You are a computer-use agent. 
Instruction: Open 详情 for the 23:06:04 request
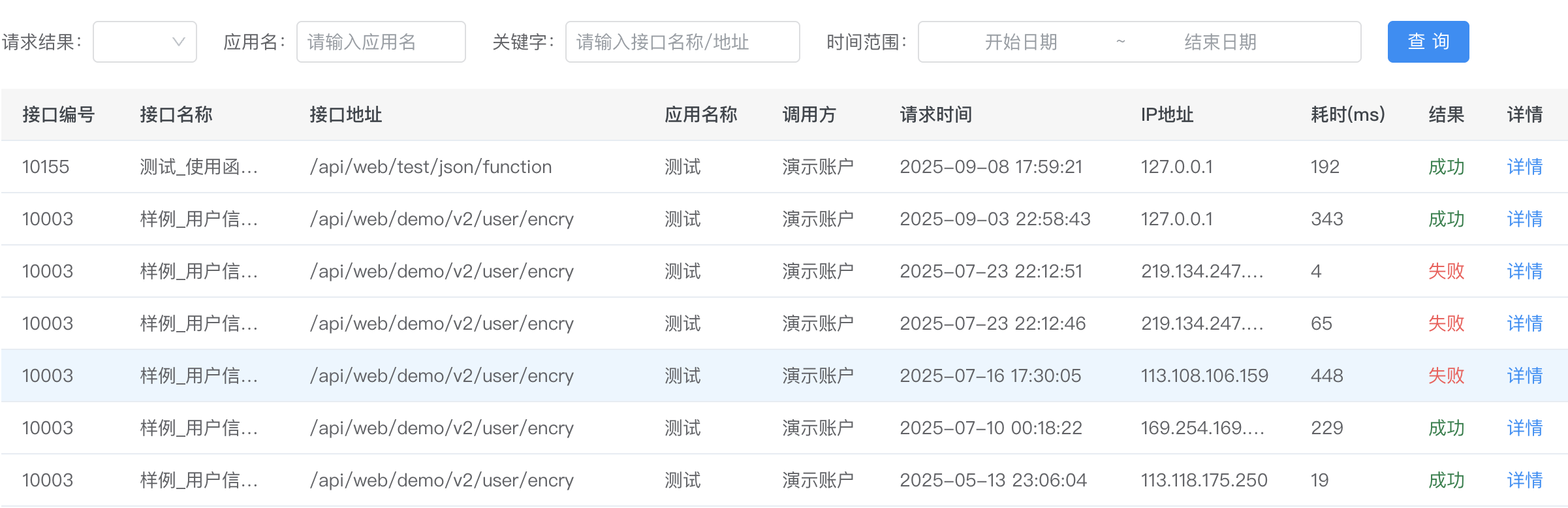pos(1524,480)
